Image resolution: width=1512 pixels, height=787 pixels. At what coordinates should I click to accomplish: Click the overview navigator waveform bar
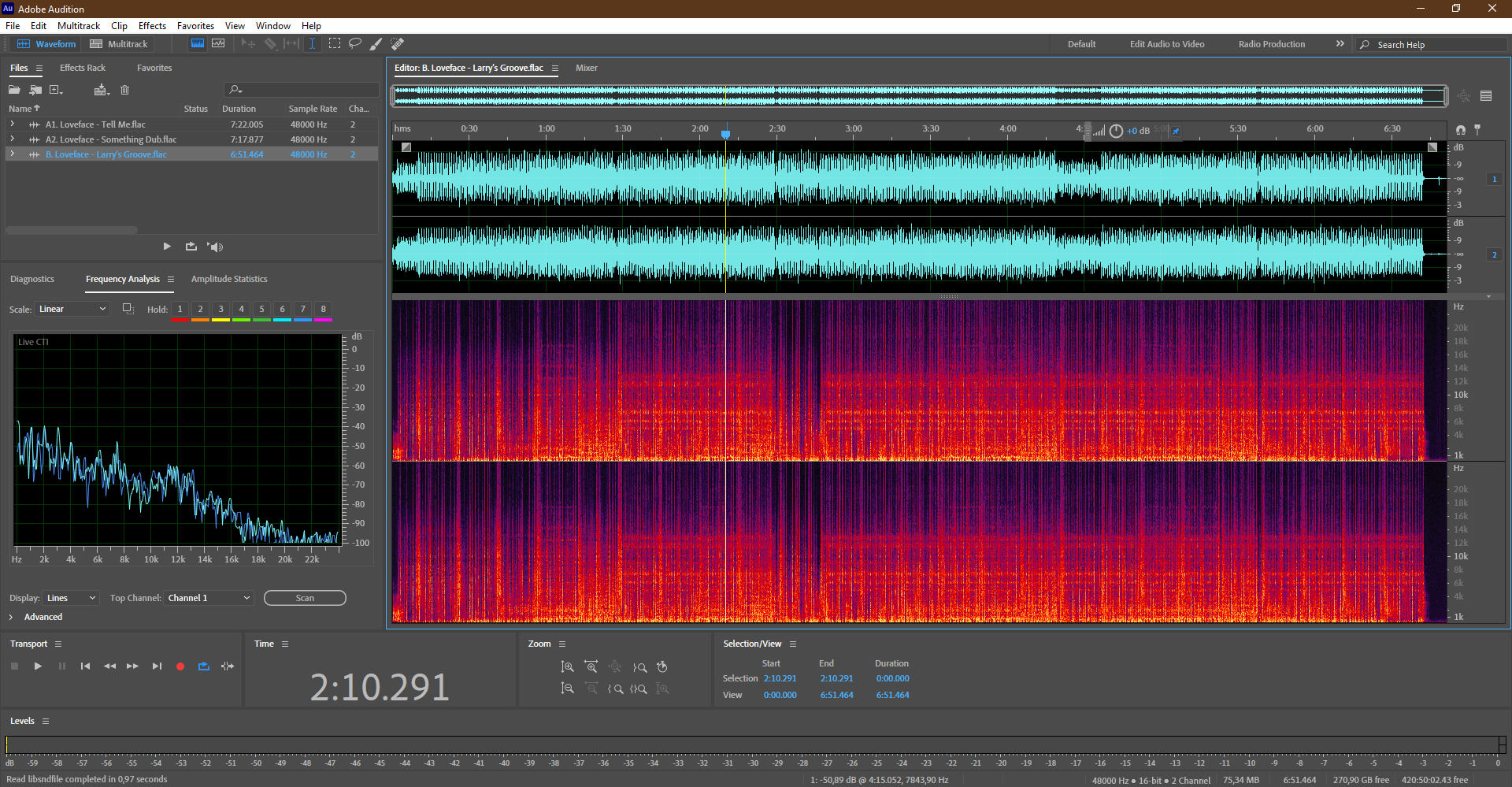coord(920,96)
